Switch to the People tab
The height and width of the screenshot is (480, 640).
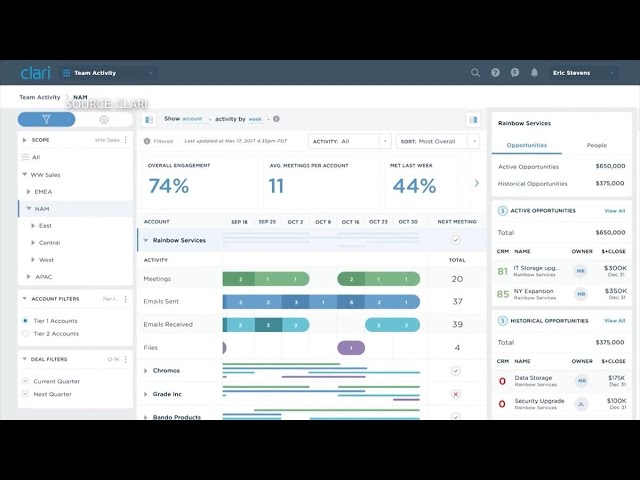pyautogui.click(x=597, y=145)
